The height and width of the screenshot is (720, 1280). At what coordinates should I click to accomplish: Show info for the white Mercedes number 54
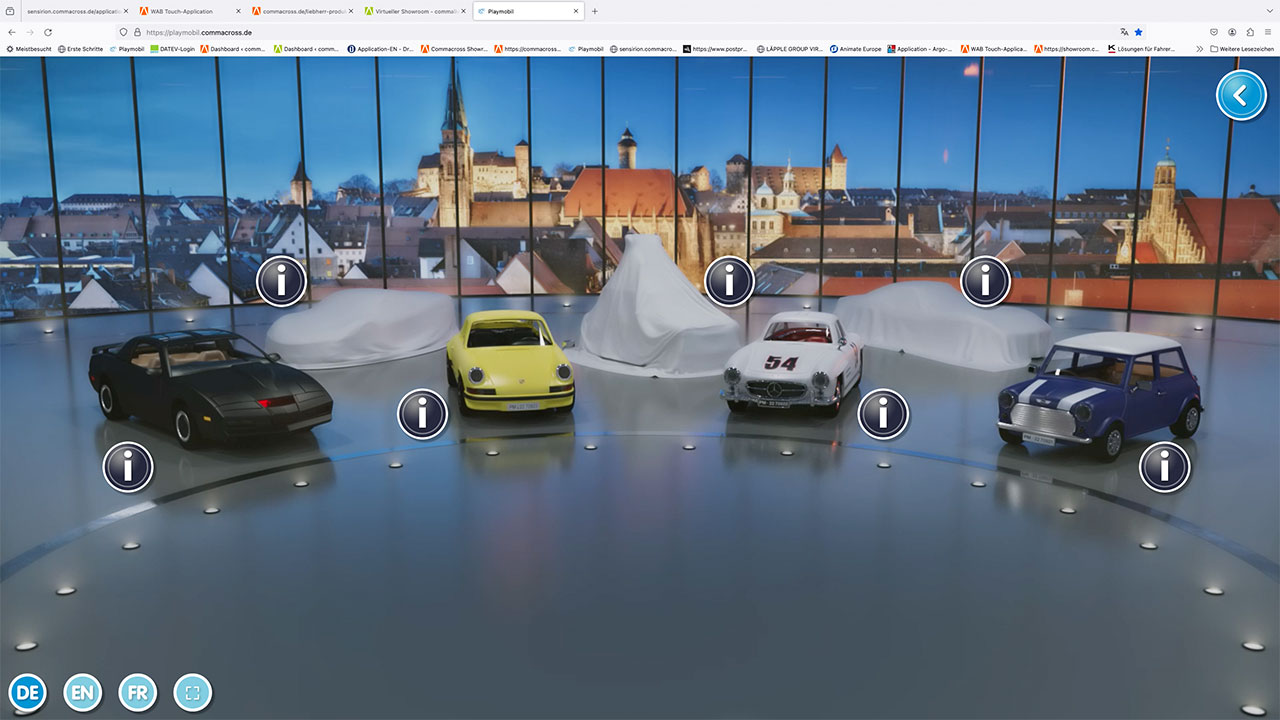pyautogui.click(x=883, y=414)
